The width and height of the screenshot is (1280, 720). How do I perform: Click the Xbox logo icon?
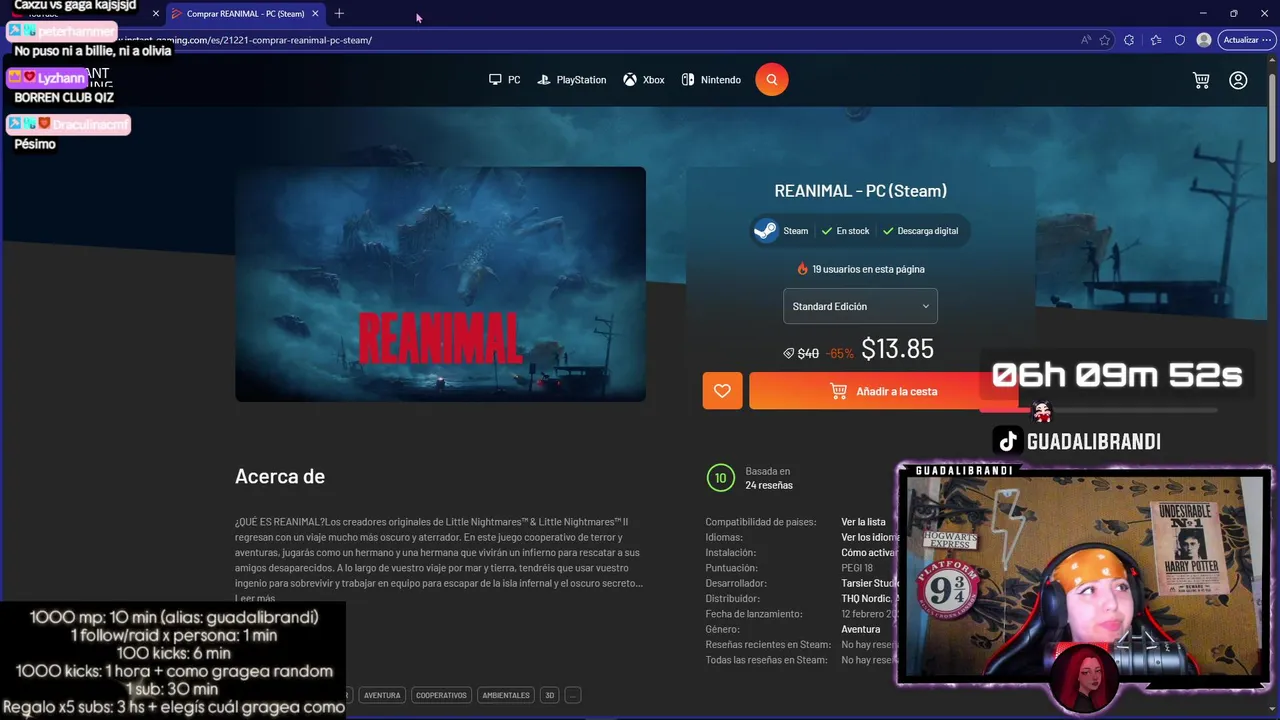pyautogui.click(x=630, y=80)
